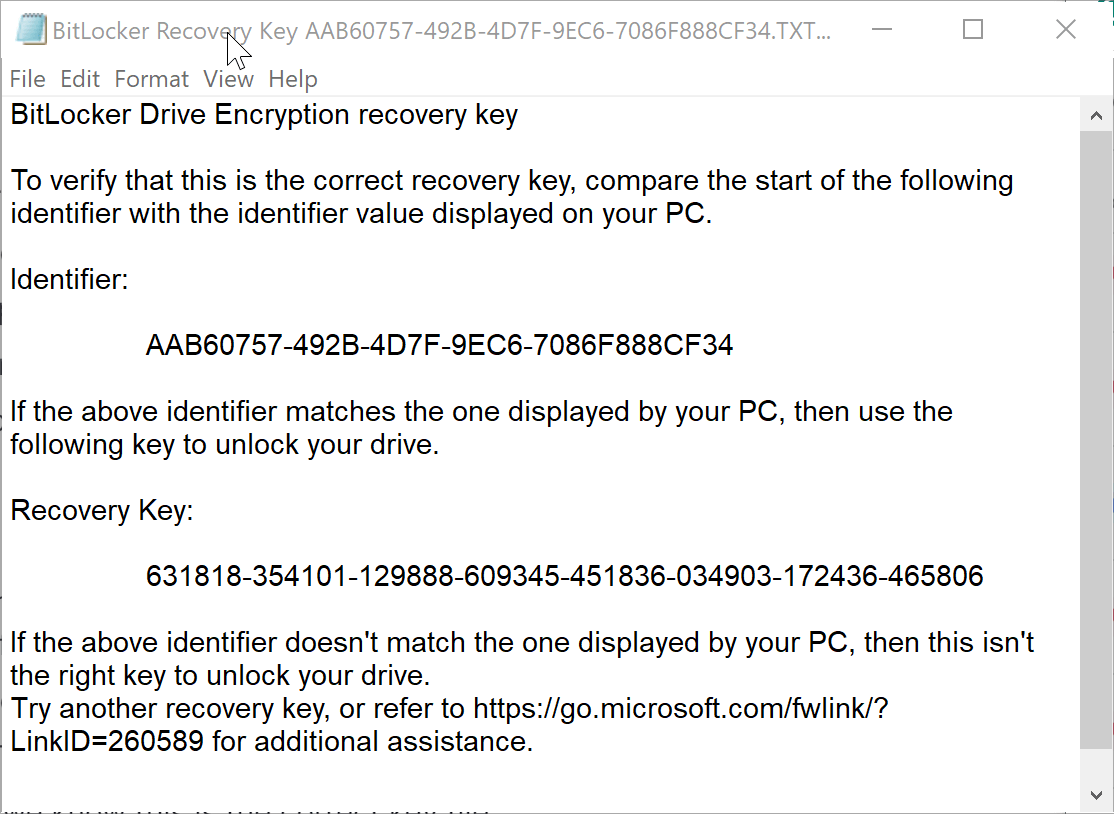Open the Help menu
1114x814 pixels.
(292, 79)
